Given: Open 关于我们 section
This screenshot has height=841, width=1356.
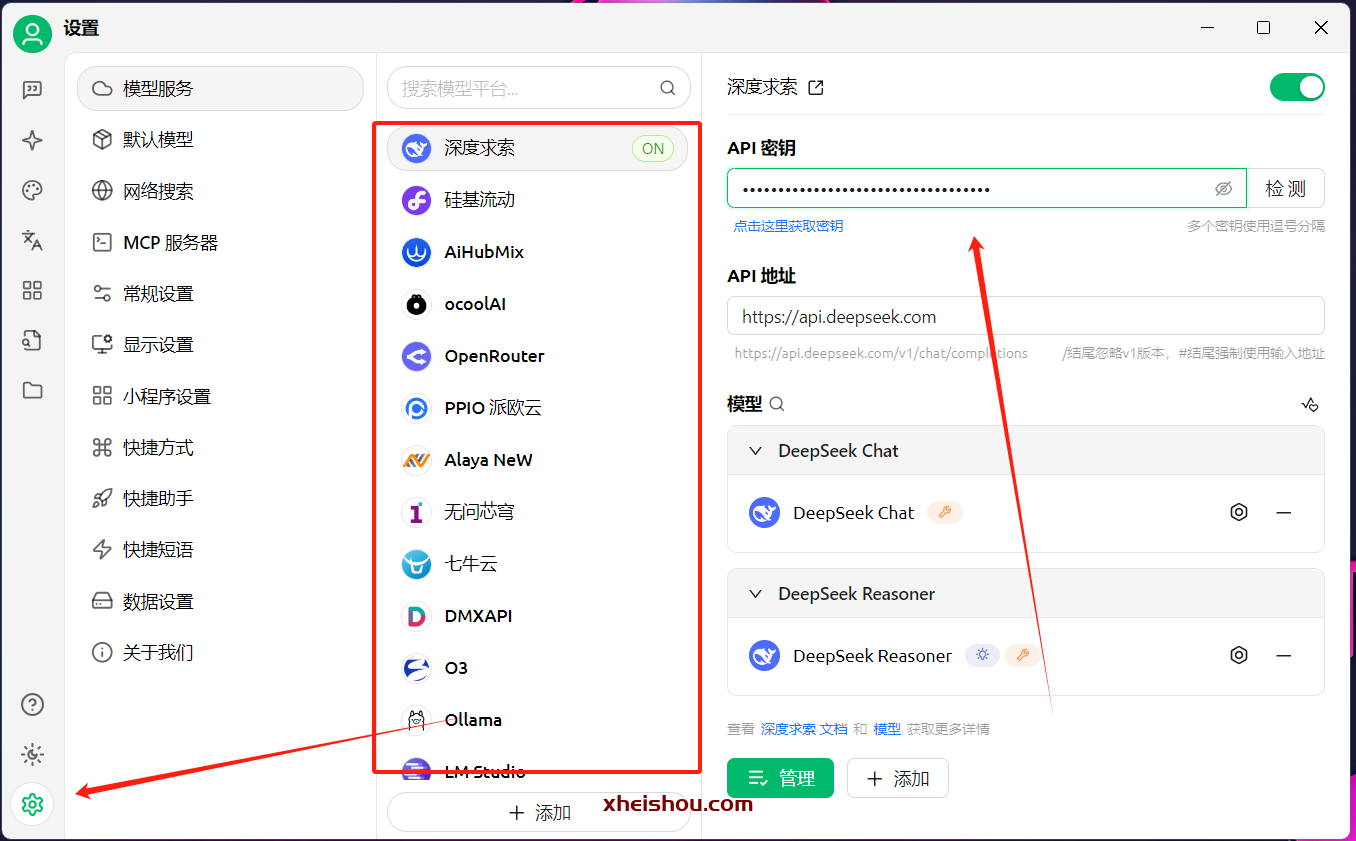Looking at the screenshot, I should coord(220,652).
